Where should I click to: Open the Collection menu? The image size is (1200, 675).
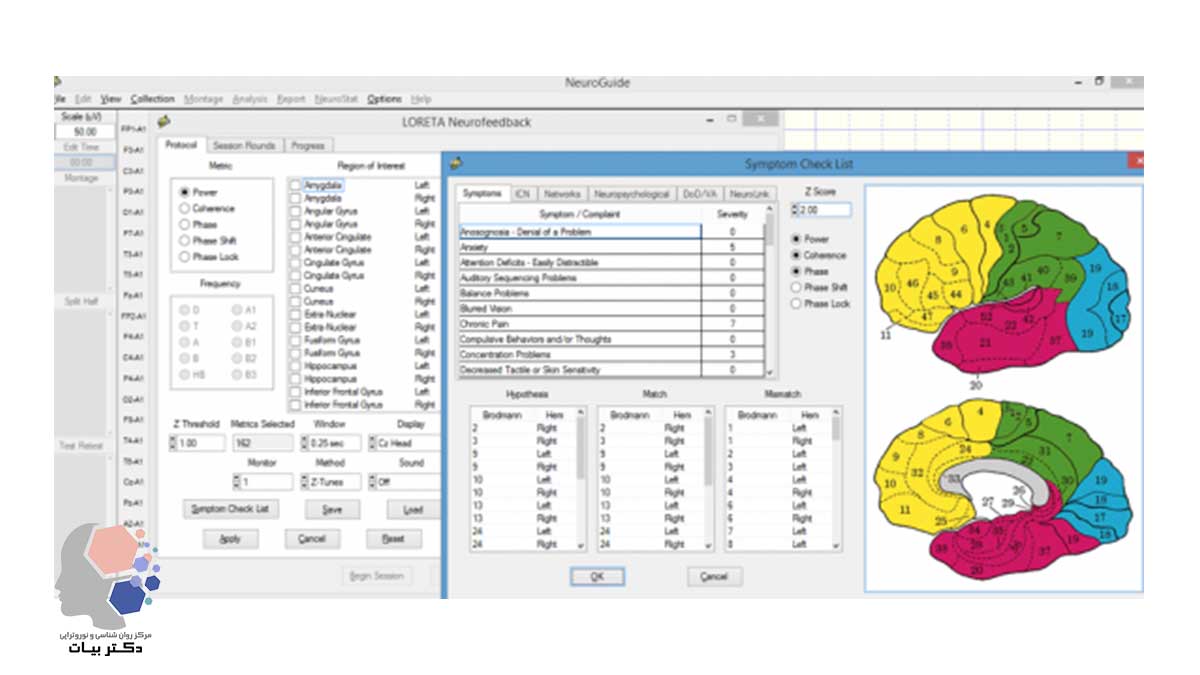tap(152, 99)
